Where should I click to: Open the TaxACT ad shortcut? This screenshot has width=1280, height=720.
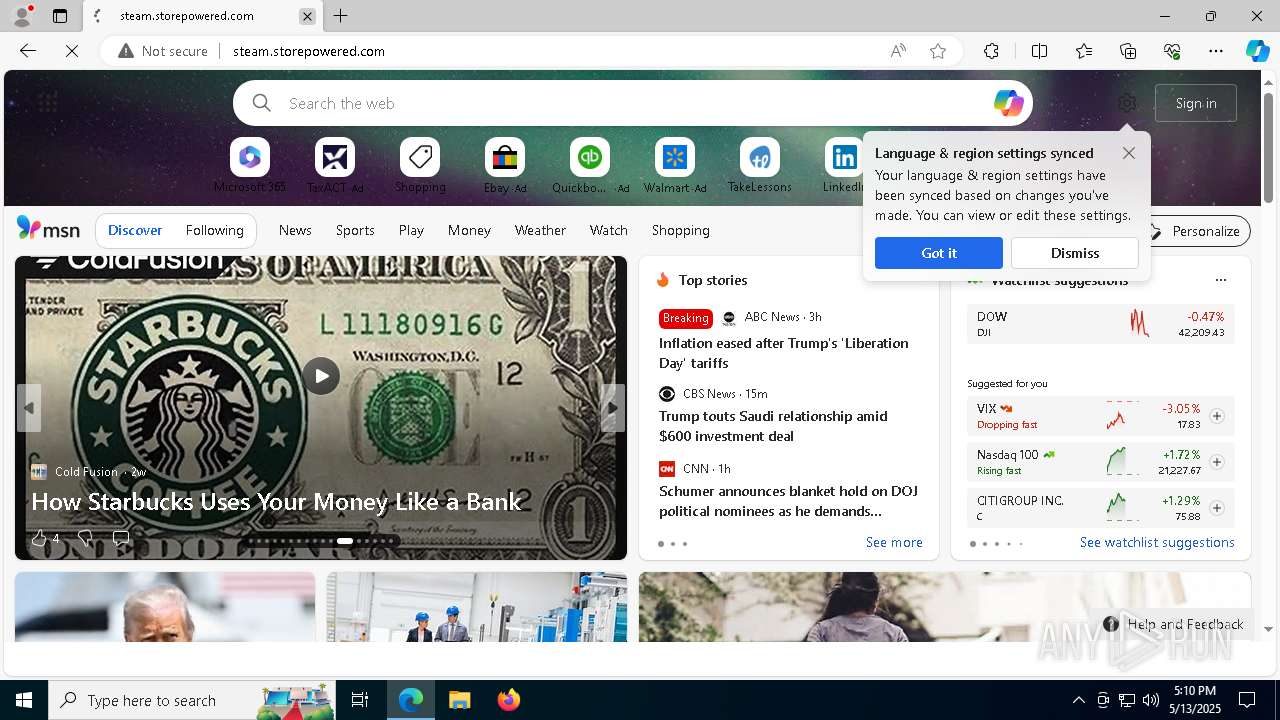[x=335, y=158]
